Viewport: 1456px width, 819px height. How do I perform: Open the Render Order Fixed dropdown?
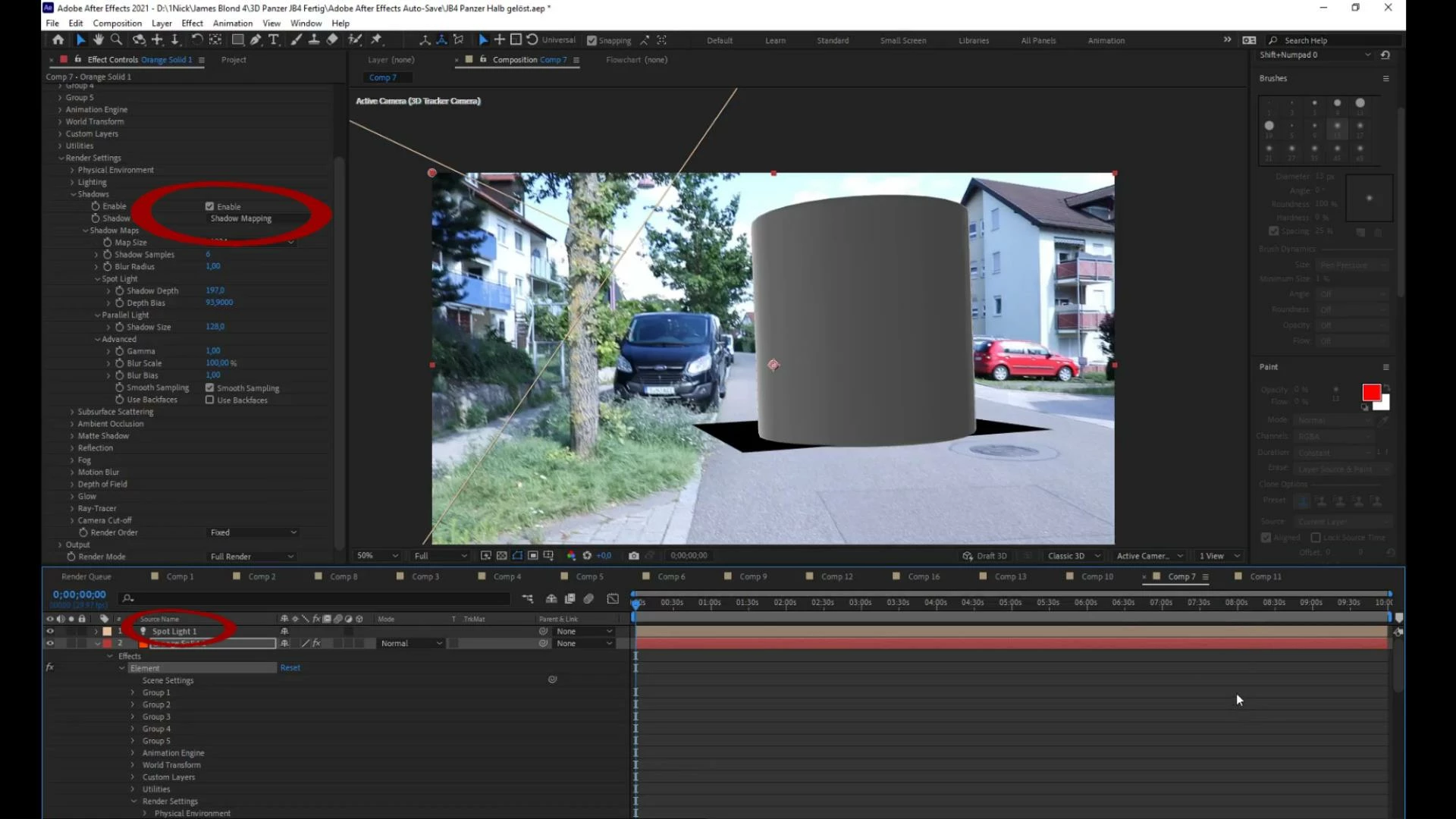pyautogui.click(x=253, y=532)
